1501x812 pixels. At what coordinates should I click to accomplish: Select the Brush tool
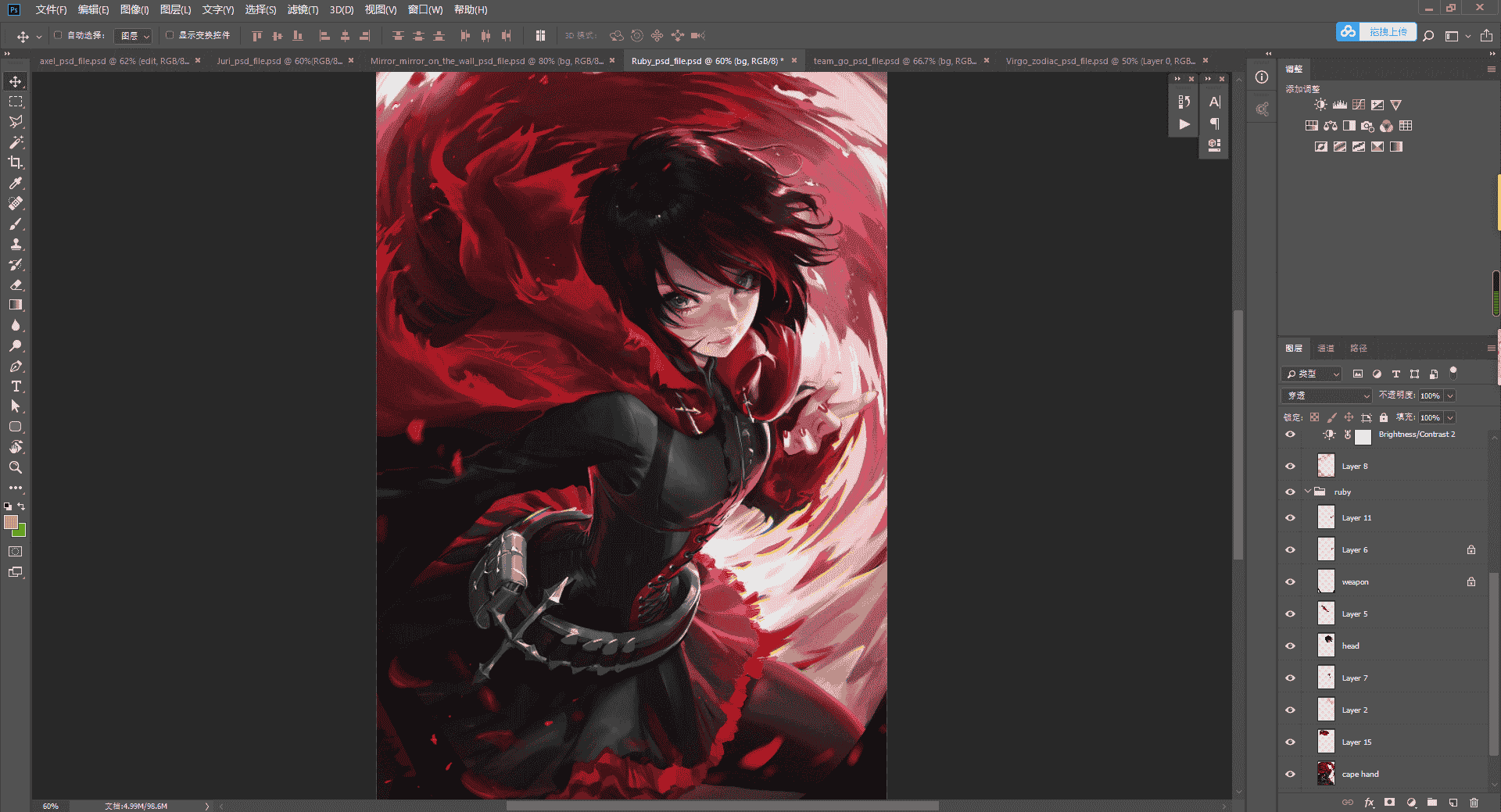pos(16,224)
